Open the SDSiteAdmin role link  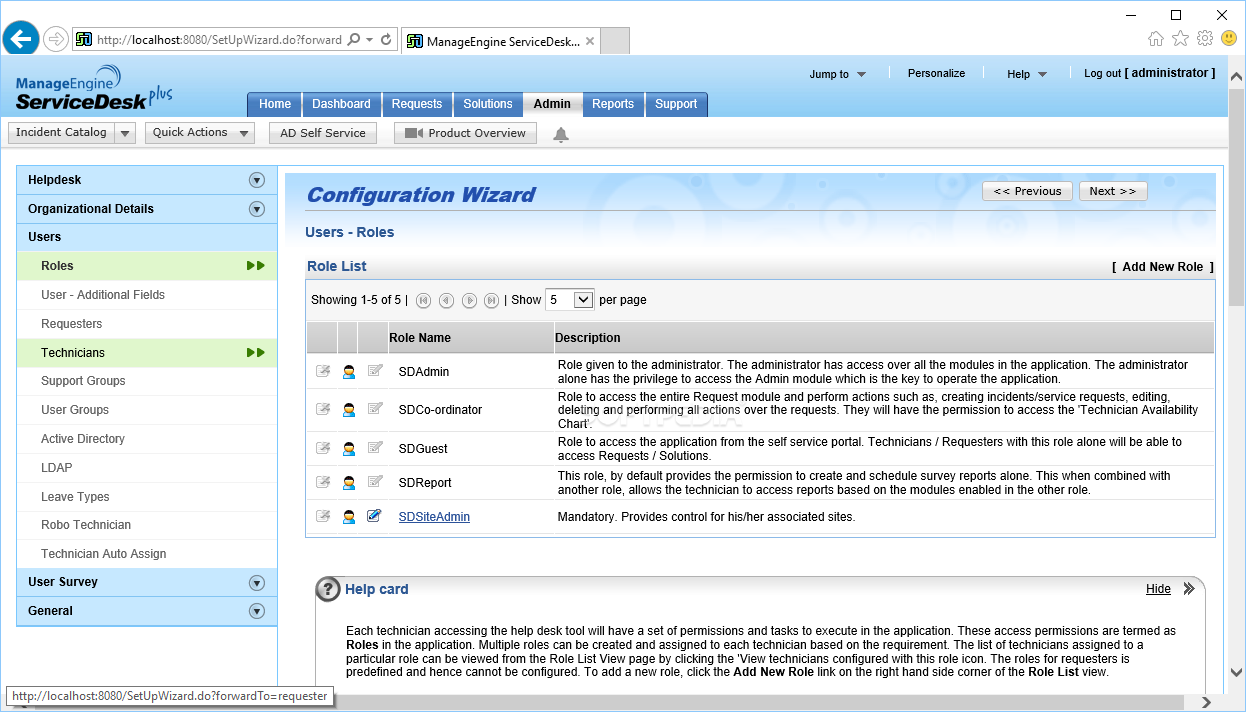[x=434, y=517]
